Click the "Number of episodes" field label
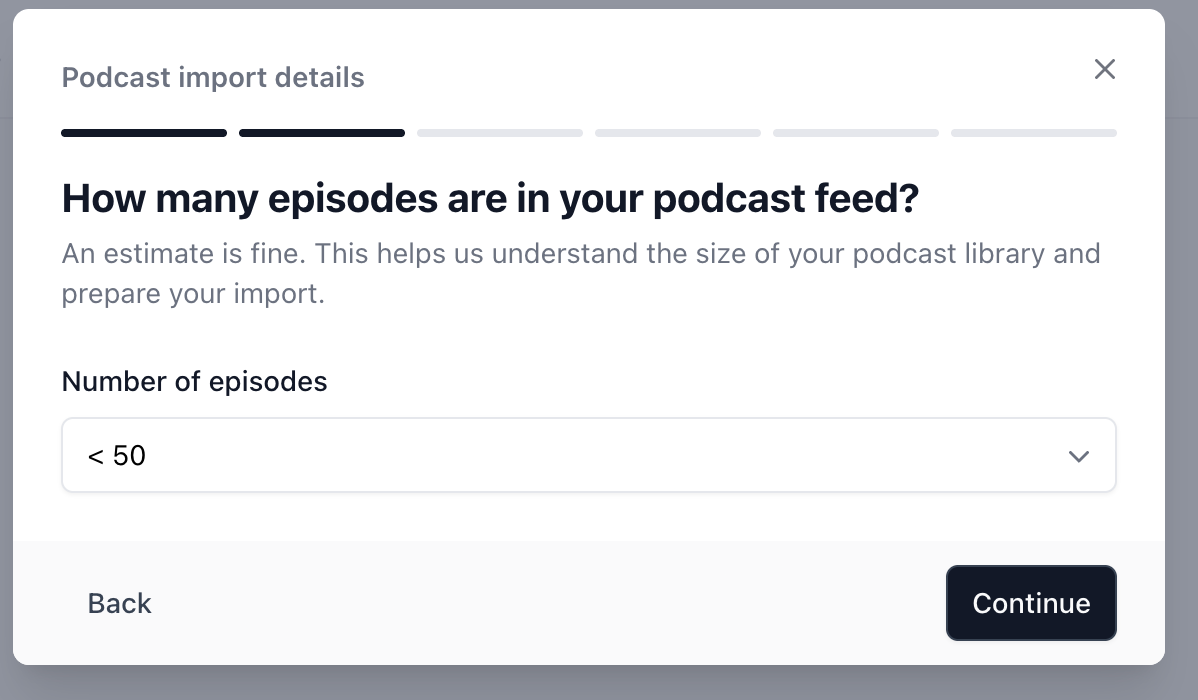This screenshot has width=1198, height=700. pos(194,381)
